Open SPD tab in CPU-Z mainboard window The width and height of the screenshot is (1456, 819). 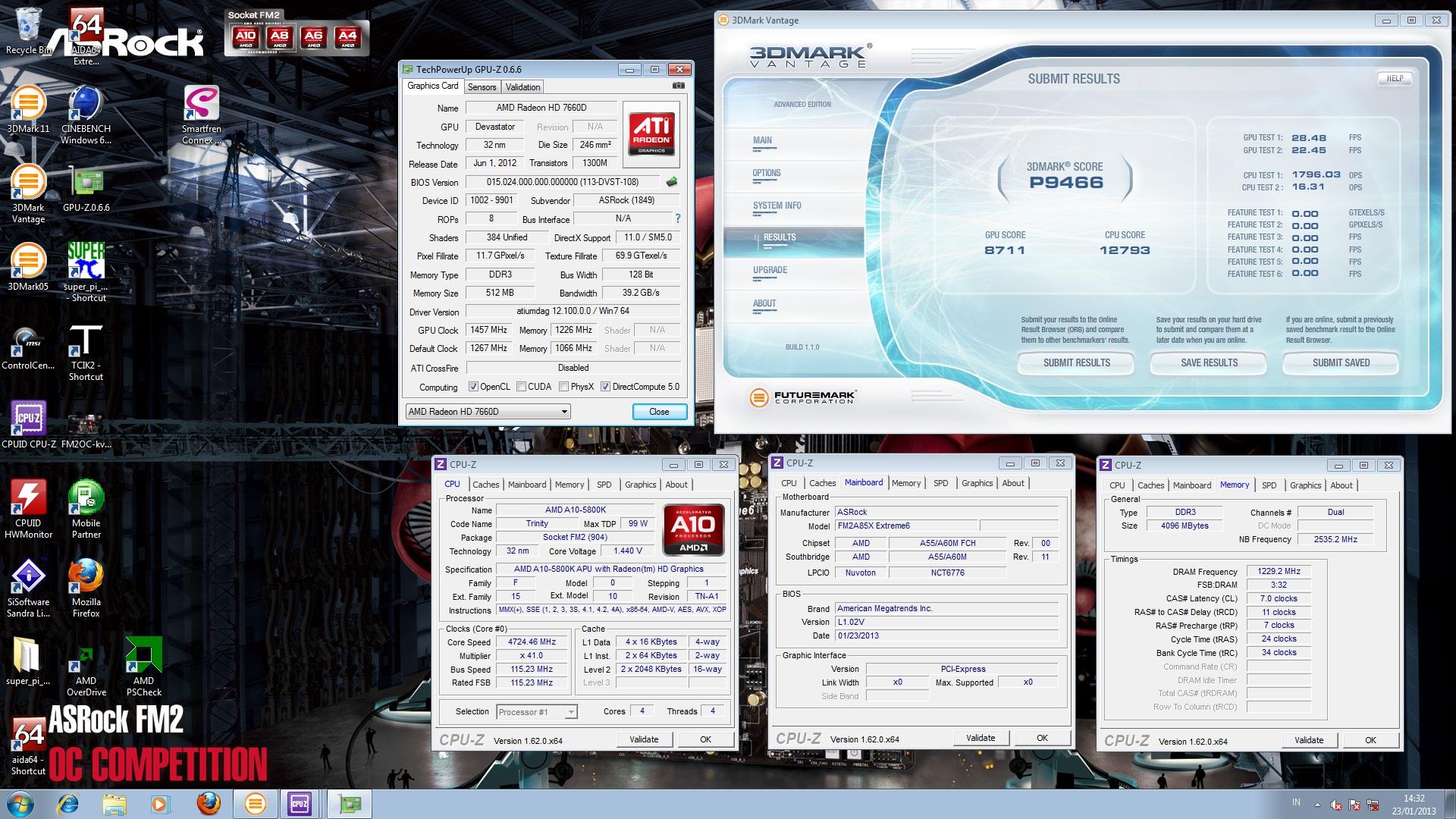[x=940, y=483]
